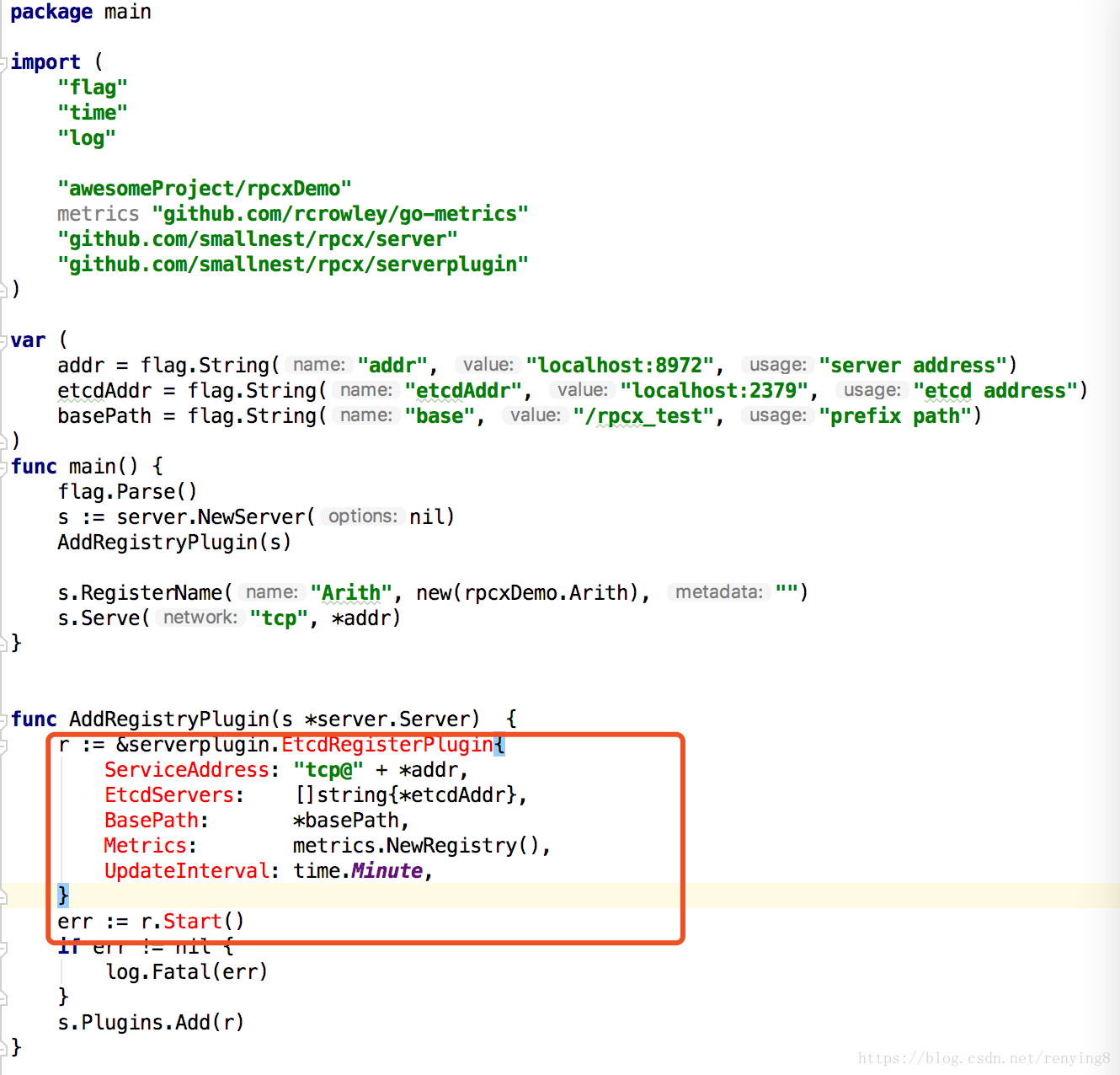This screenshot has width=1120, height=1075.
Task: Click the UpdateInterval field name
Action: 186,871
